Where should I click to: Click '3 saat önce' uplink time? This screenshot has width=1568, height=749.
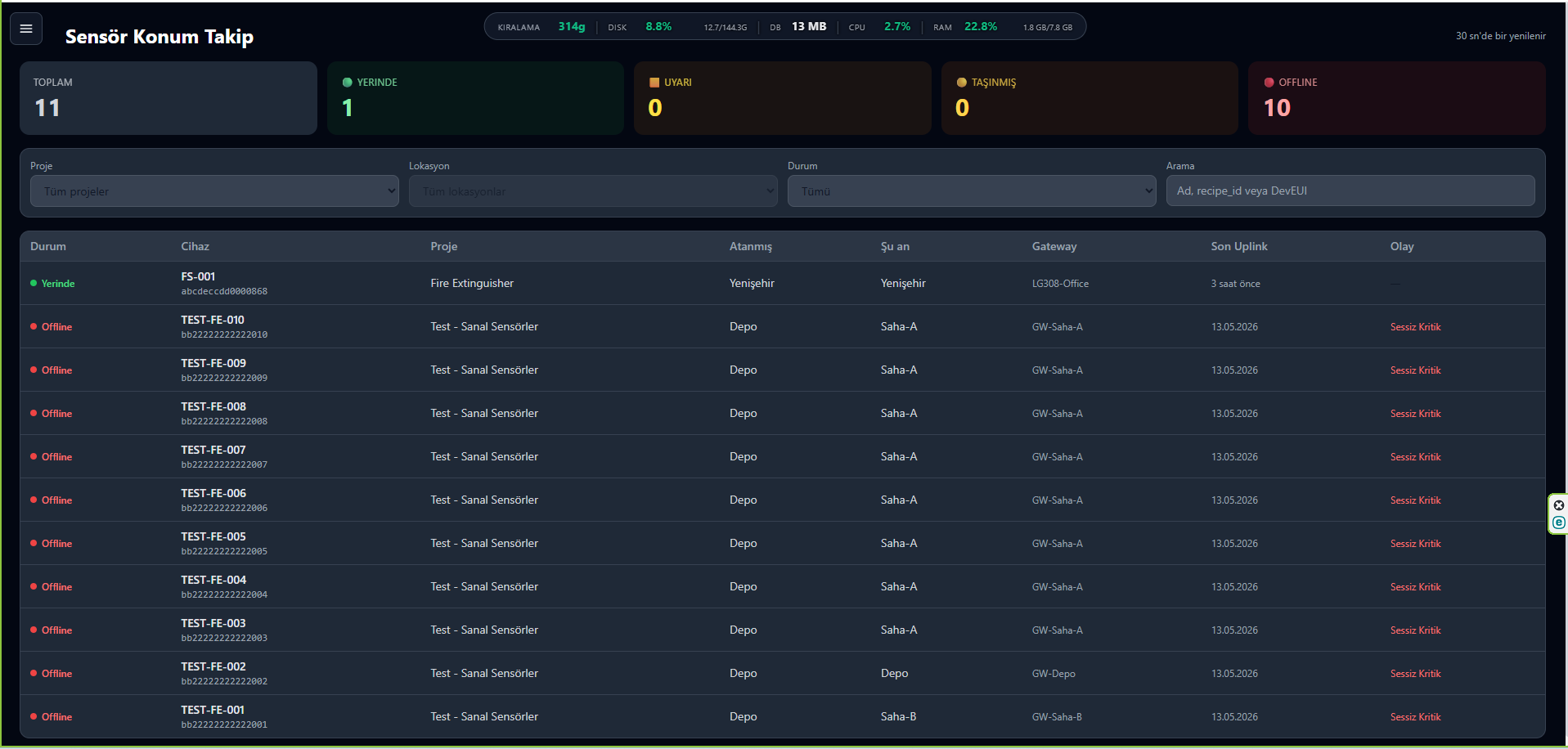(x=1235, y=284)
